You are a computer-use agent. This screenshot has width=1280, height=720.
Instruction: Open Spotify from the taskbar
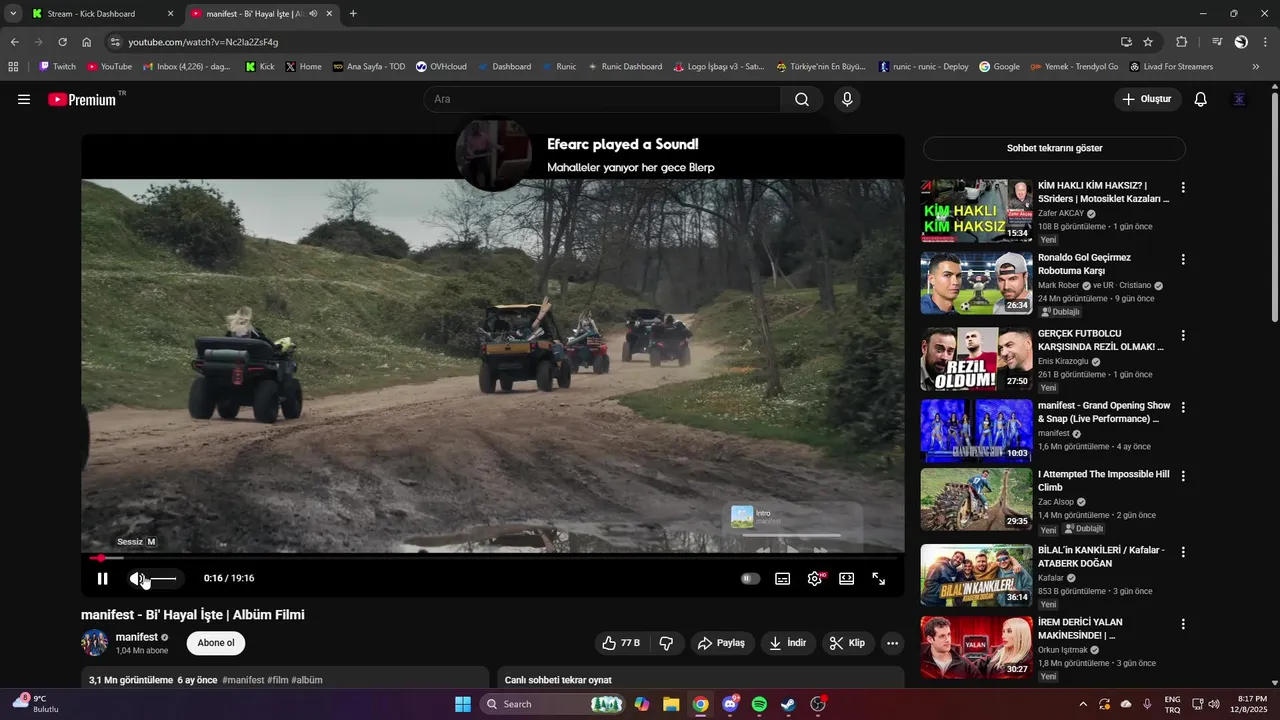759,704
